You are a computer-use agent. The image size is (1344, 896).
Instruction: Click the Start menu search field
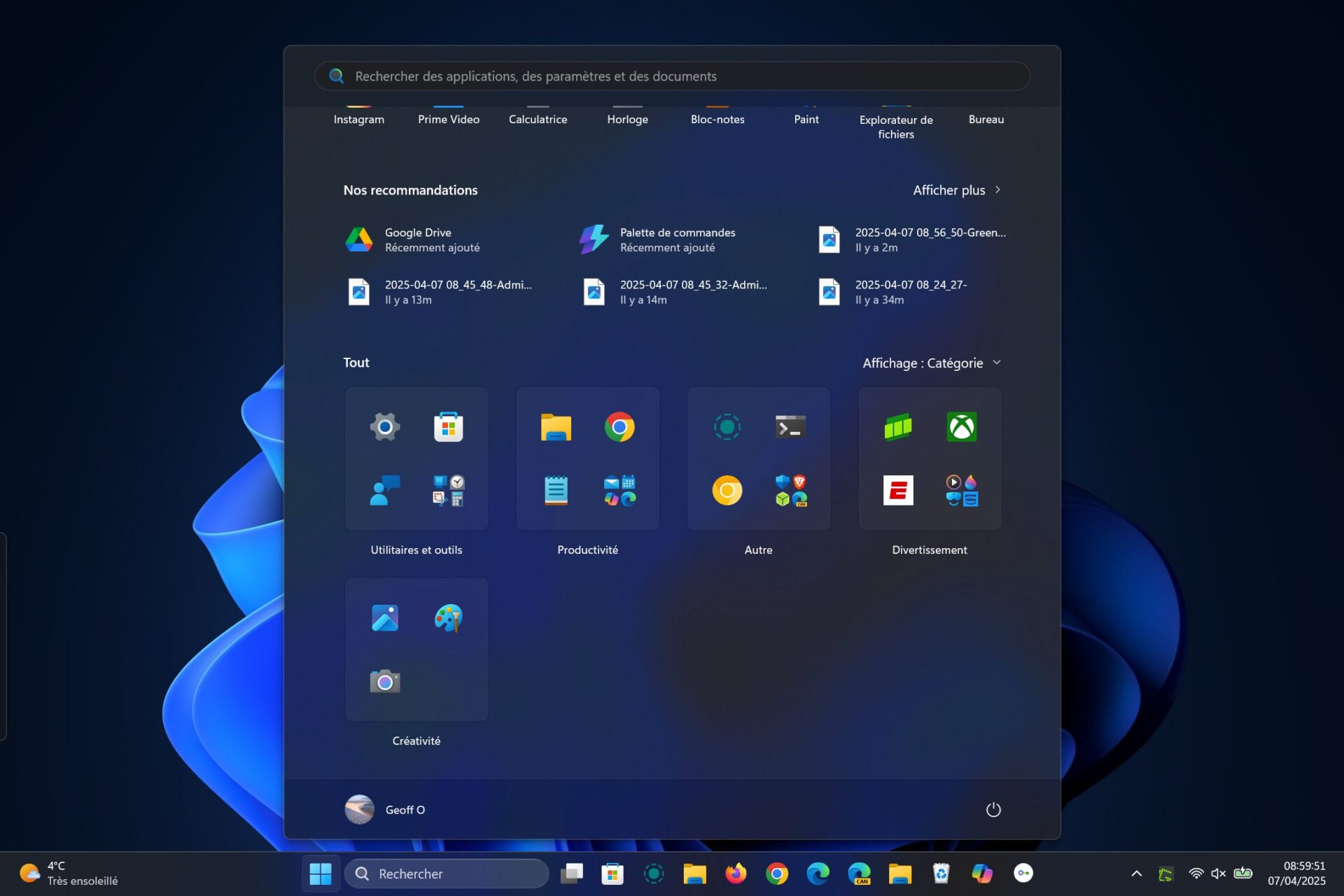[672, 76]
